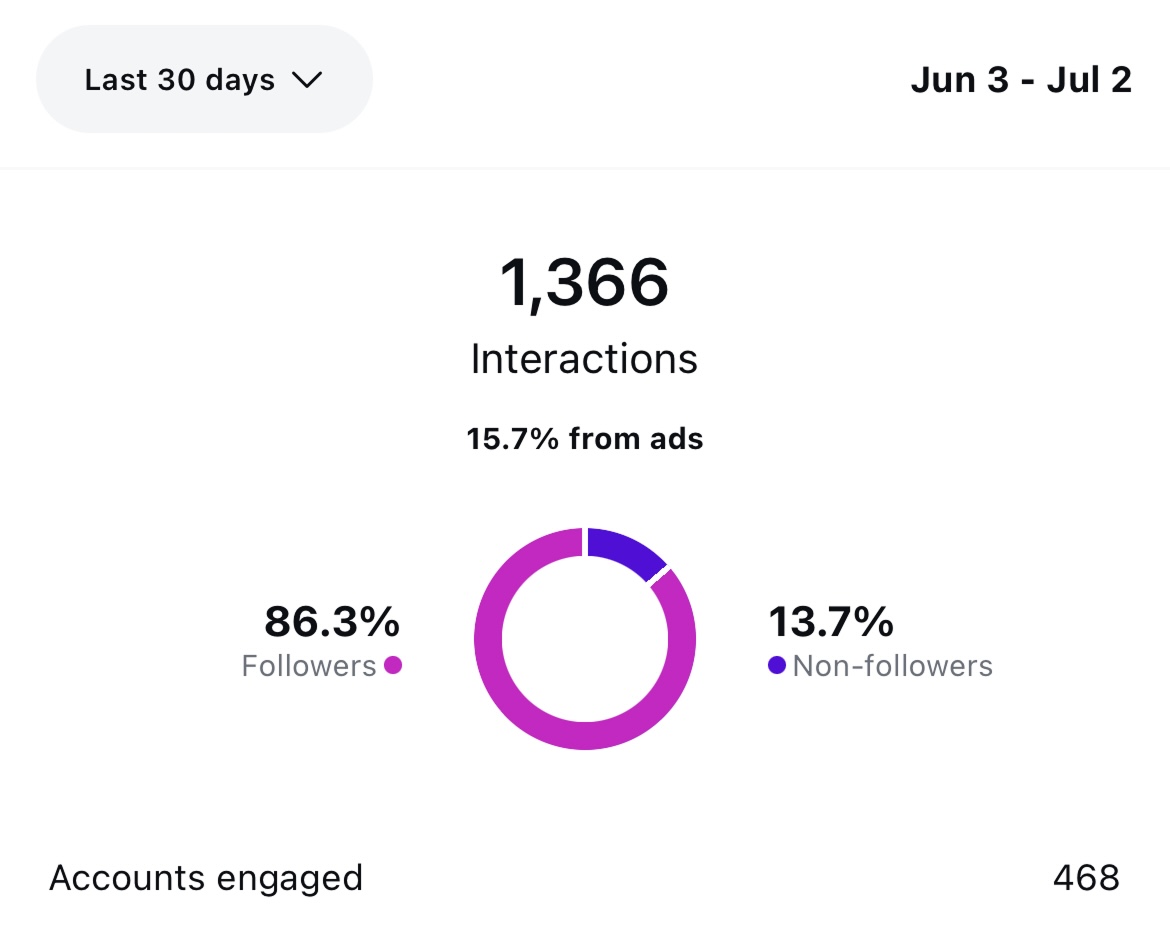Open the Last 30 days dropdown
The width and height of the screenshot is (1170, 952).
tap(204, 79)
